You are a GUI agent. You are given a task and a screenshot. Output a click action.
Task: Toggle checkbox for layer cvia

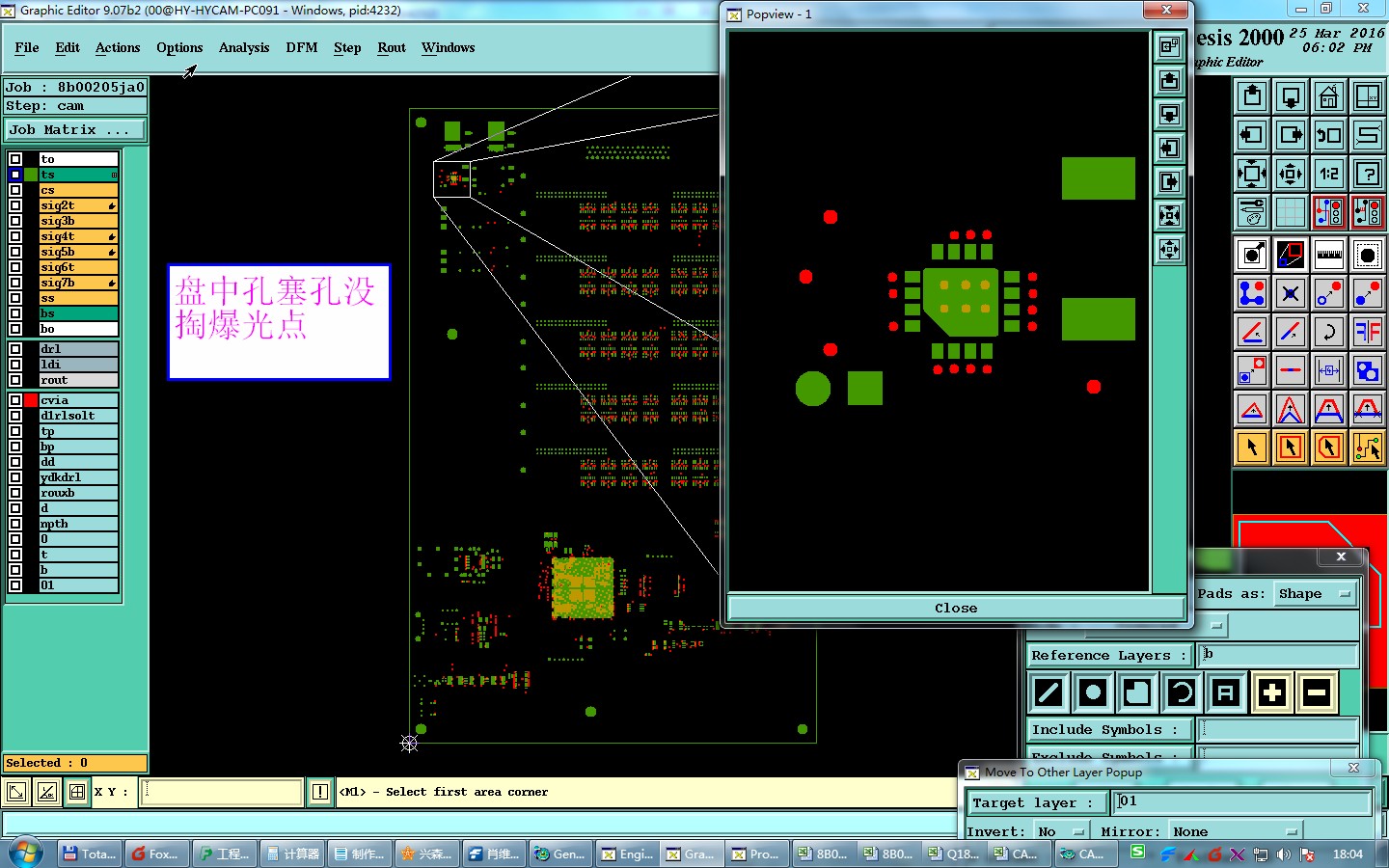click(x=15, y=400)
